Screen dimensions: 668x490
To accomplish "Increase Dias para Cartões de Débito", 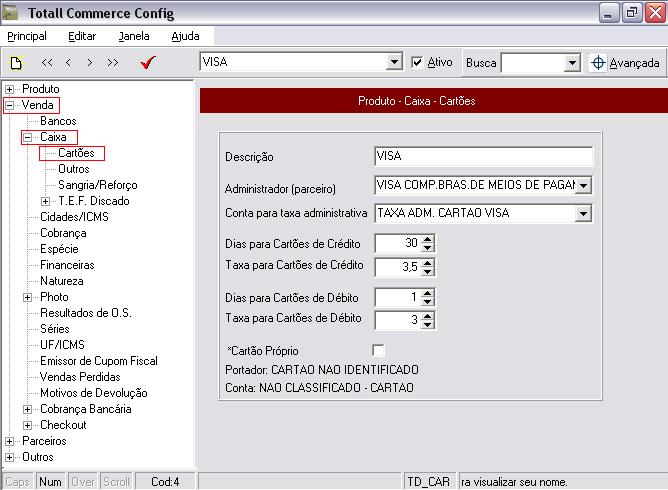I will 427,293.
